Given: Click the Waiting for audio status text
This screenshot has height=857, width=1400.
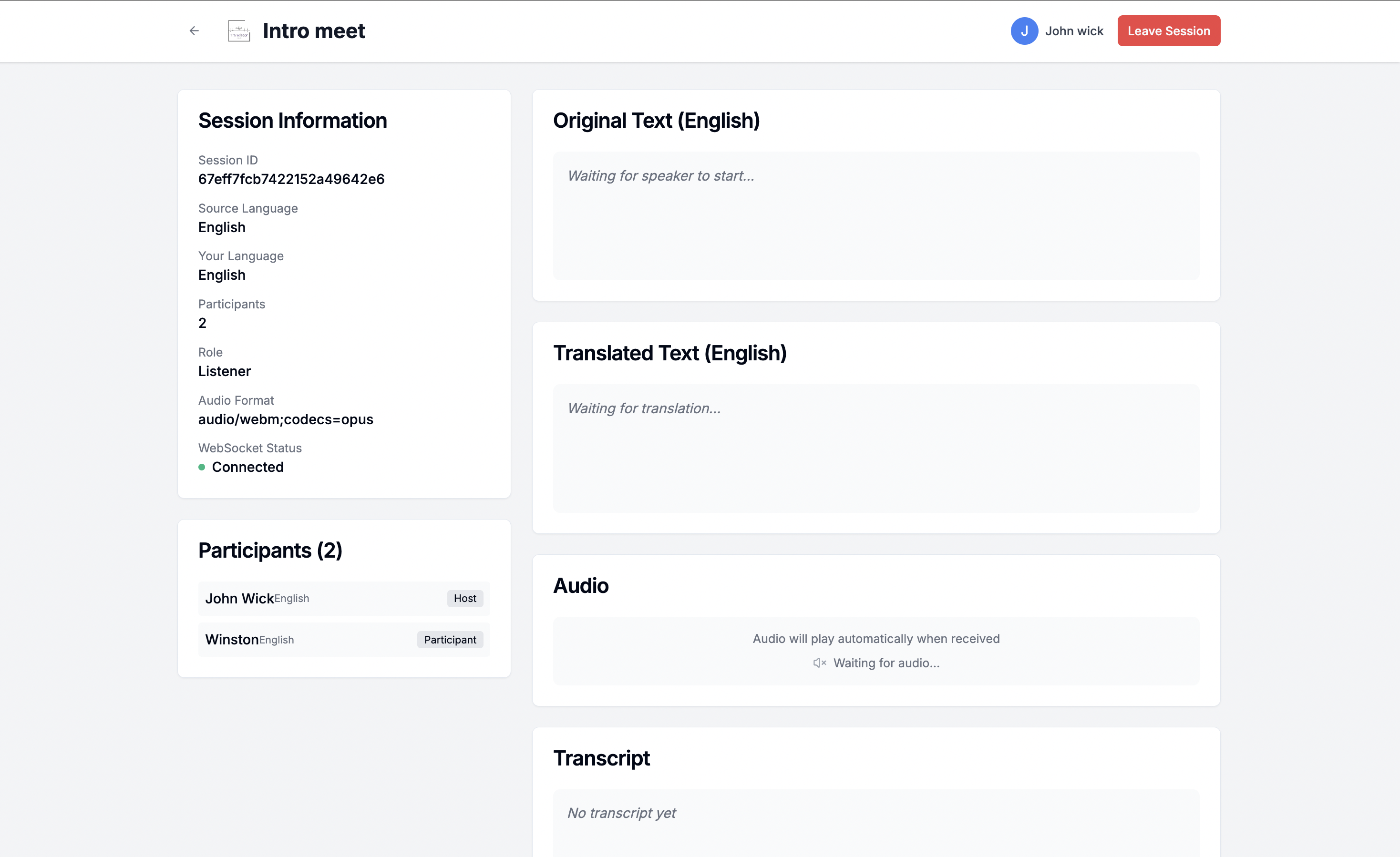Looking at the screenshot, I should pyautogui.click(x=886, y=663).
